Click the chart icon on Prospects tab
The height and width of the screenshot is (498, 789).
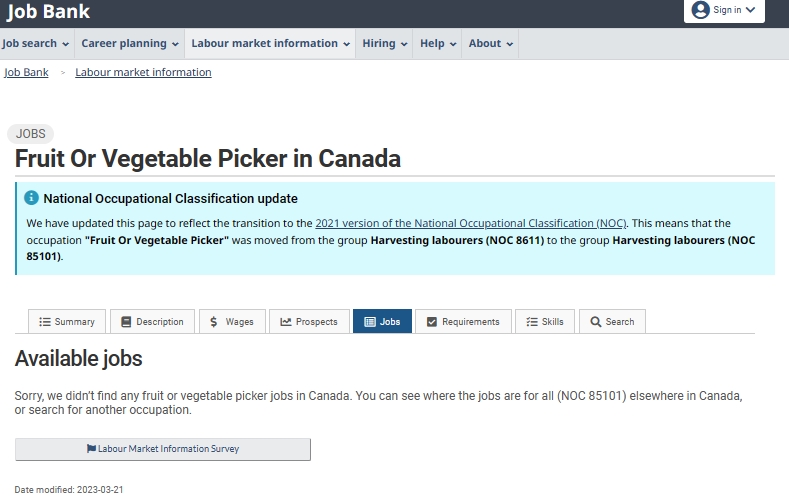point(286,322)
